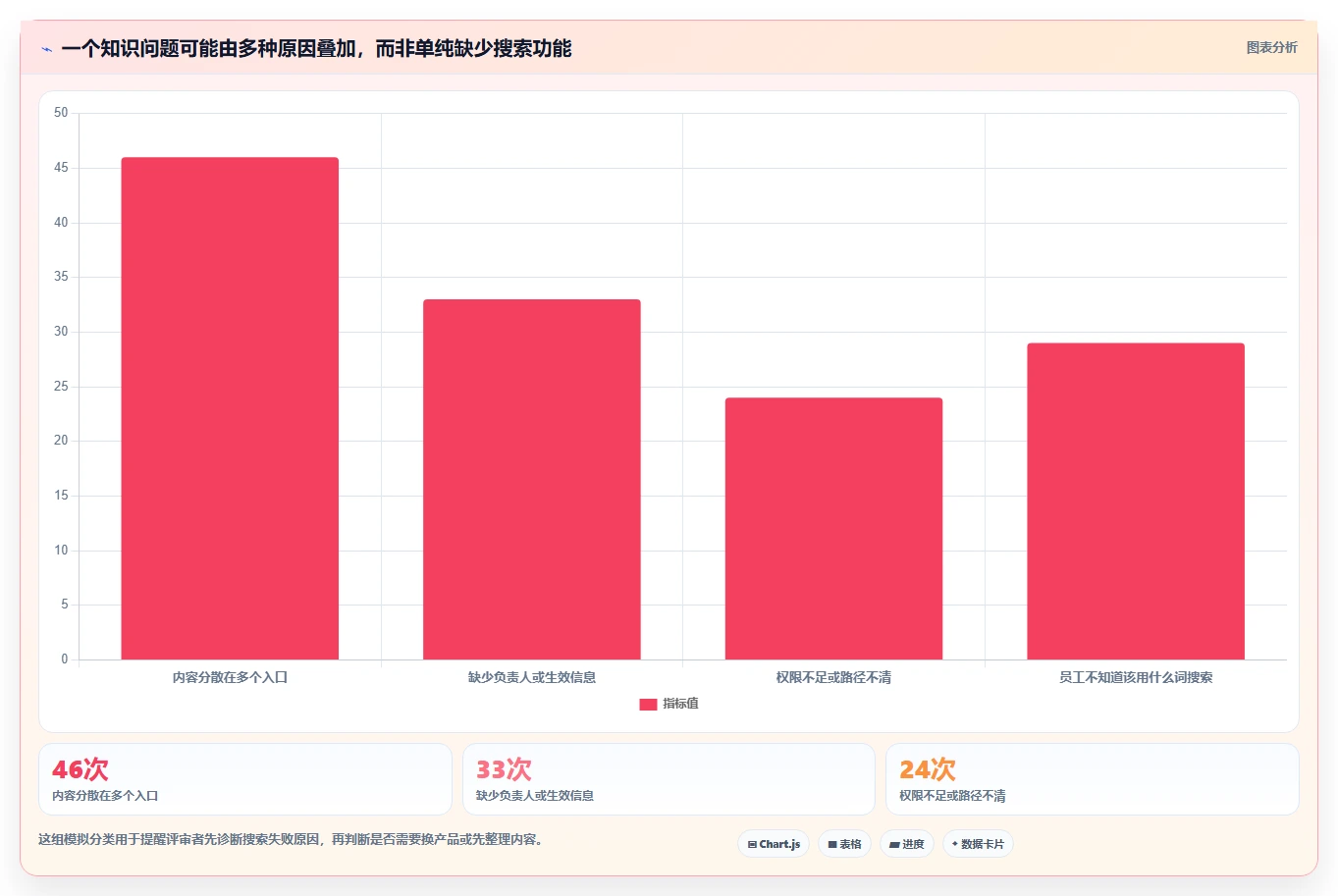The image size is (1338, 896).
Task: Click y-axis tick value 40
Action: pyautogui.click(x=61, y=223)
